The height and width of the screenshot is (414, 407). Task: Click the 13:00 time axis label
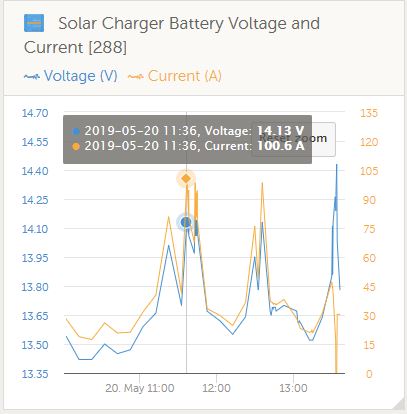pos(293,388)
